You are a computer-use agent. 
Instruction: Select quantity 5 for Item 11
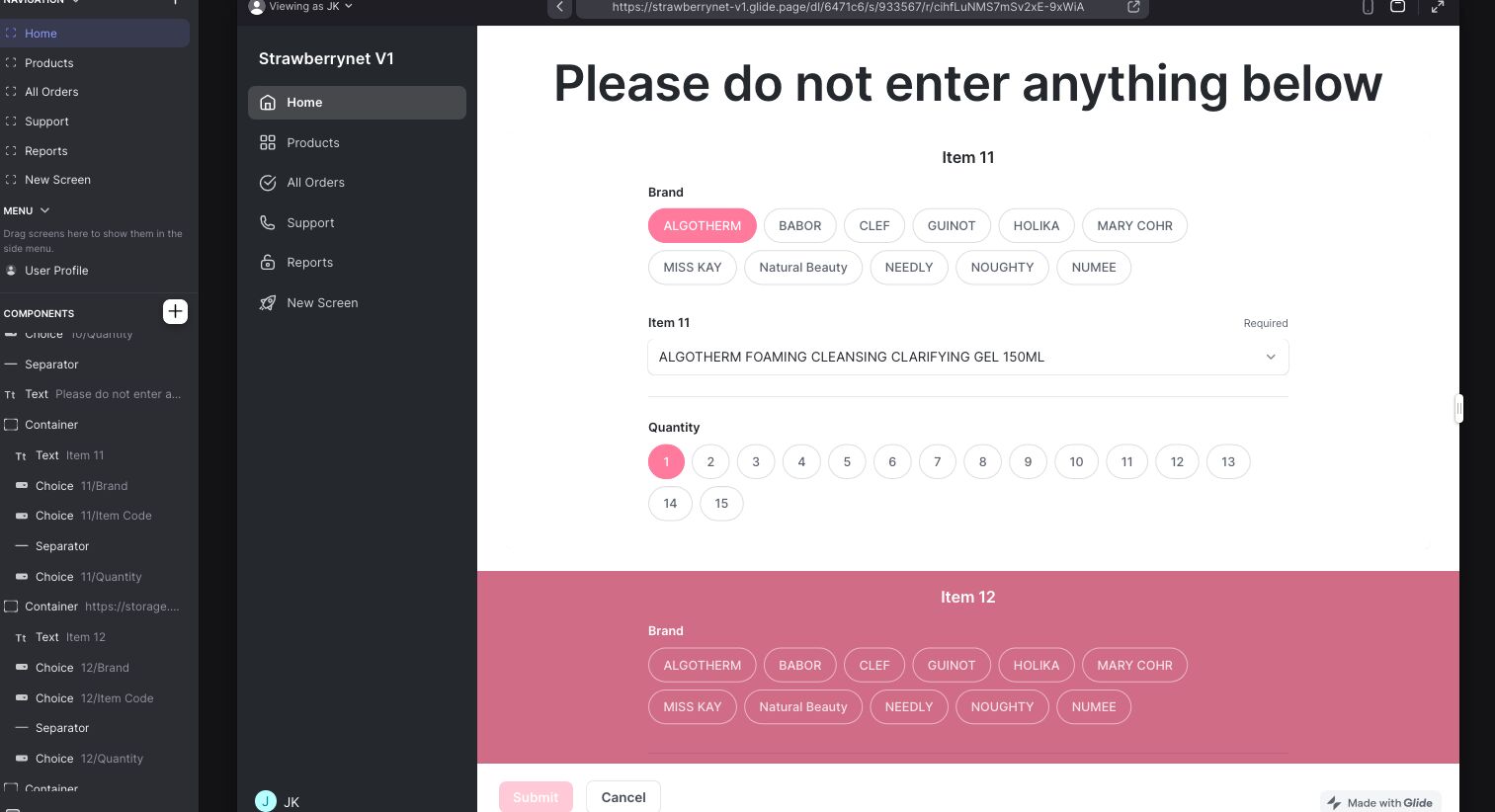click(x=847, y=461)
